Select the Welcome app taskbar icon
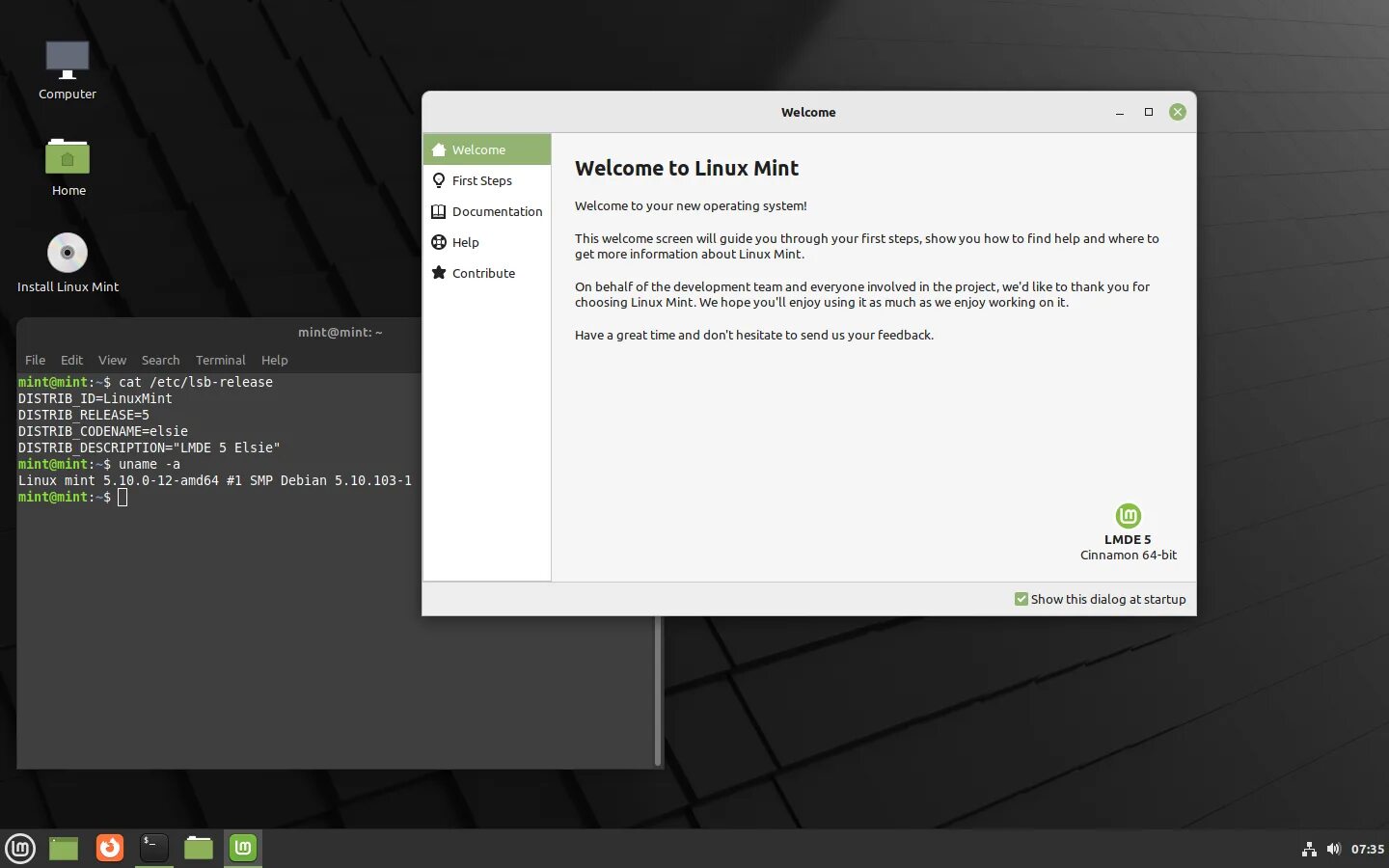 coord(243,848)
